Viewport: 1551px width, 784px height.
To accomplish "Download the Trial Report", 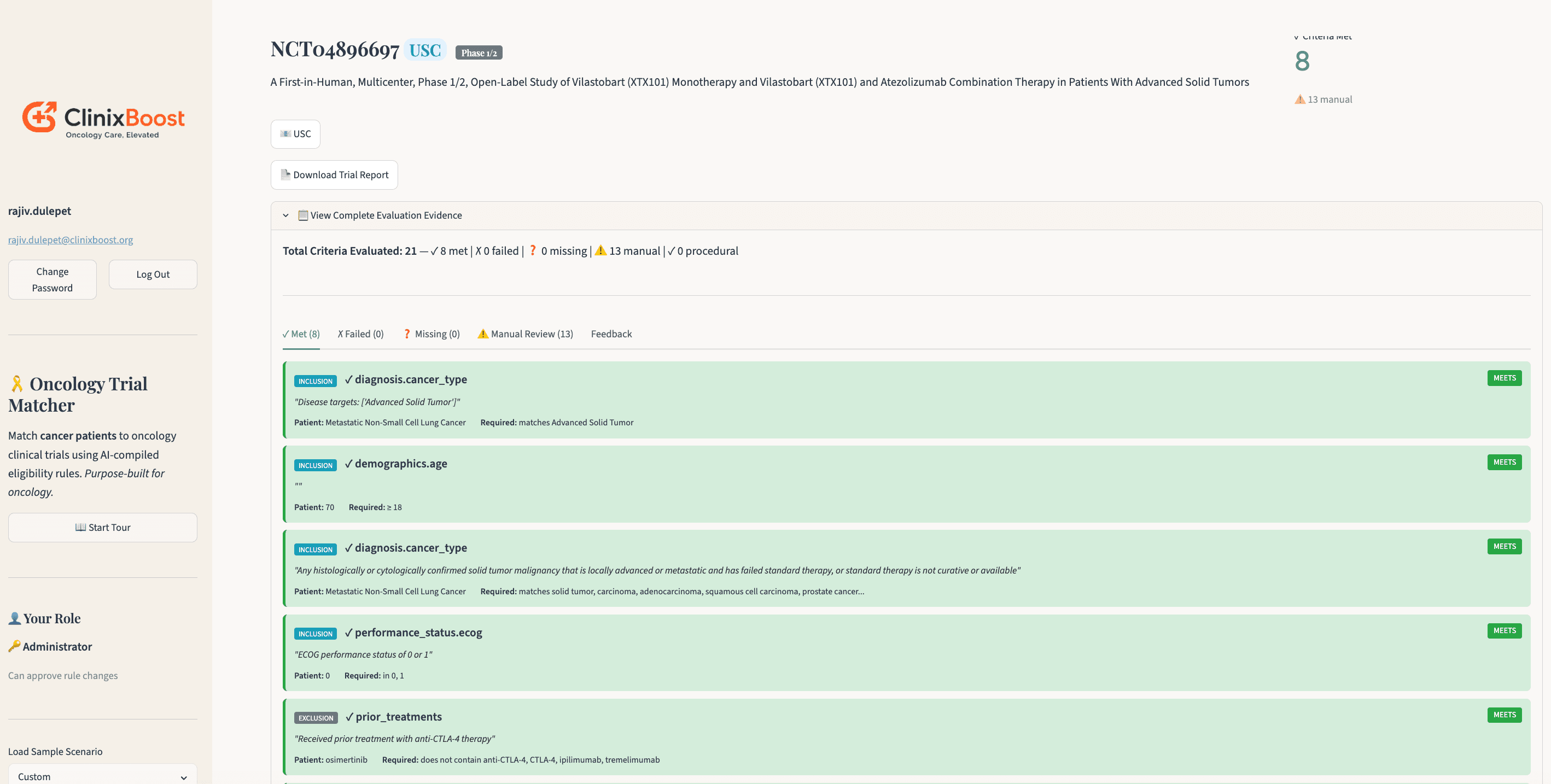I will pos(334,174).
